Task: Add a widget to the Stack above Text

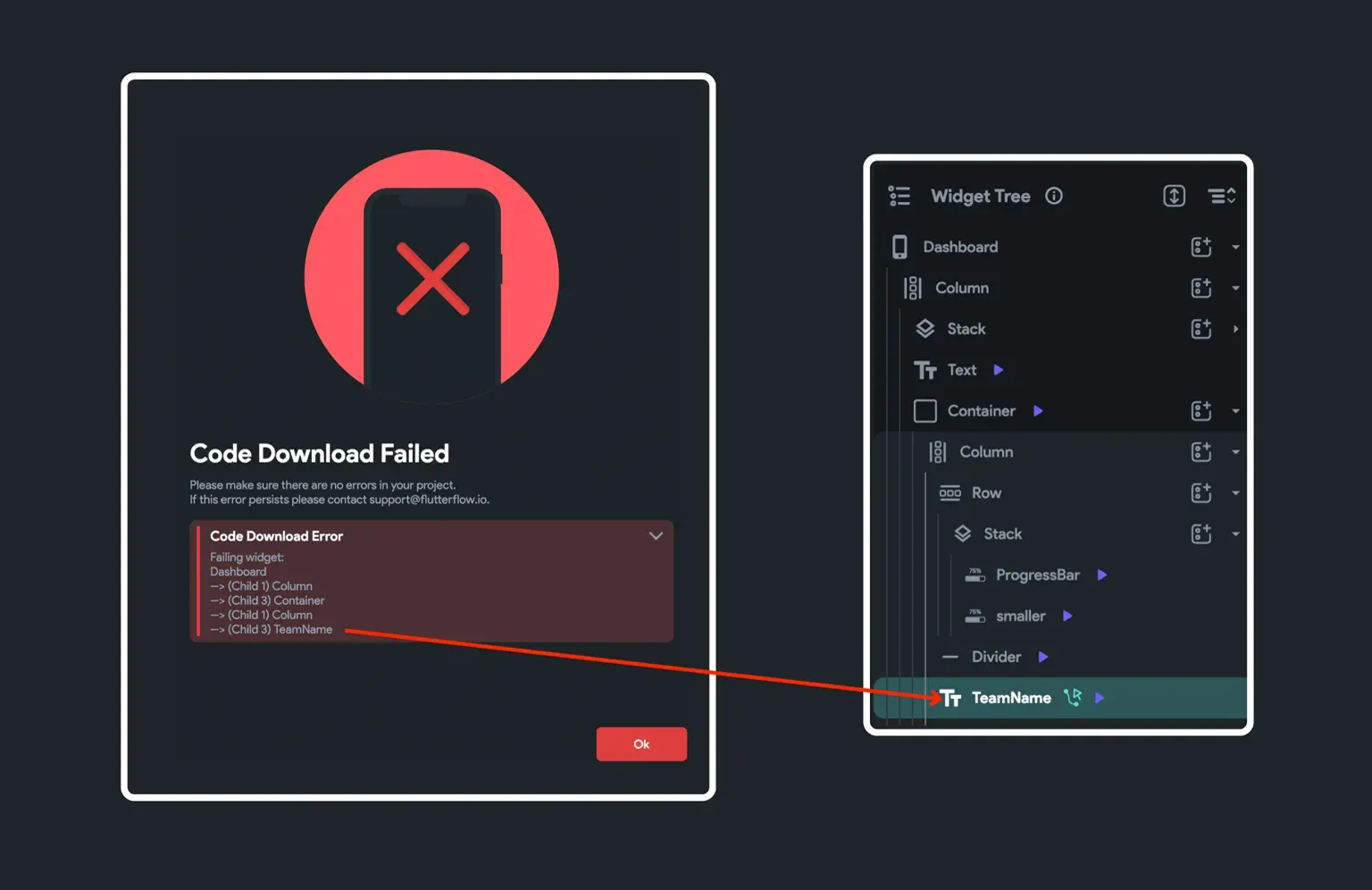Action: tap(1201, 329)
